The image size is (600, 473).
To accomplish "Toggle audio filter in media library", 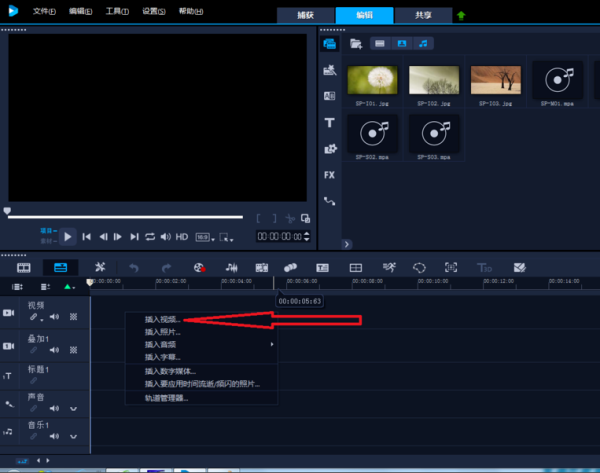I will [x=425, y=43].
